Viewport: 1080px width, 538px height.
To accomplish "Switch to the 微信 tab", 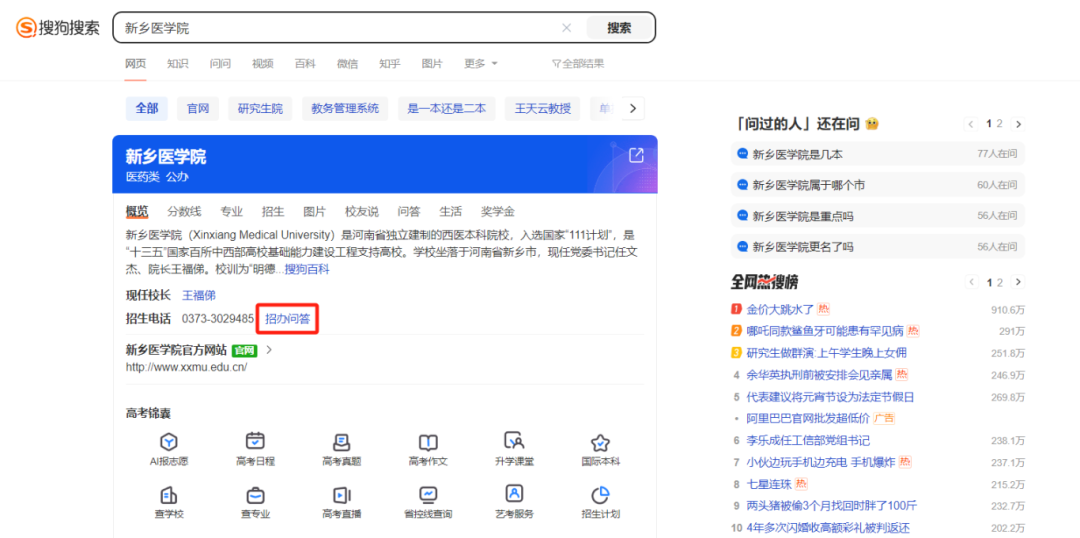I will tap(347, 63).
